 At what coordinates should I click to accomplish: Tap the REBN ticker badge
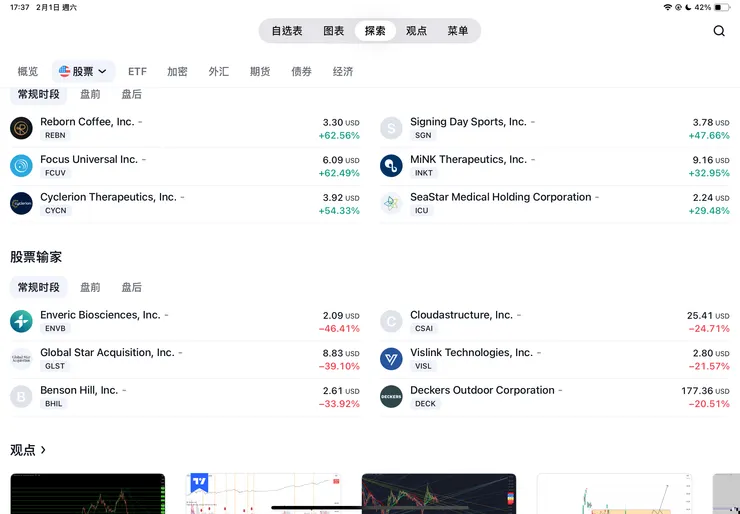coord(55,135)
